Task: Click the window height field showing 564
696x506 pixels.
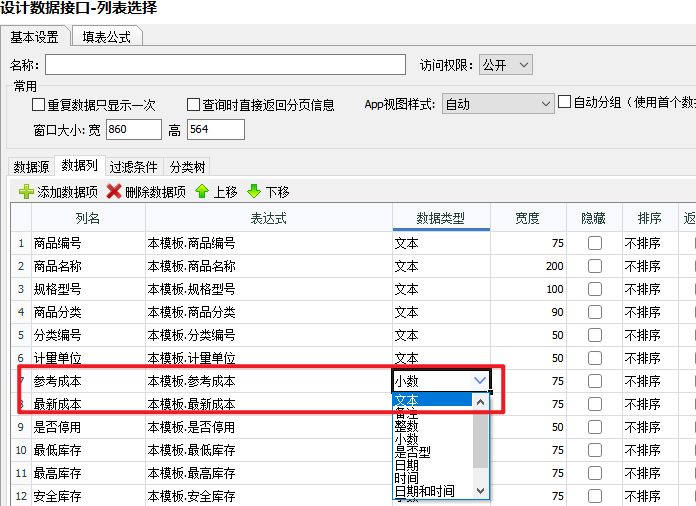Action: [216, 130]
